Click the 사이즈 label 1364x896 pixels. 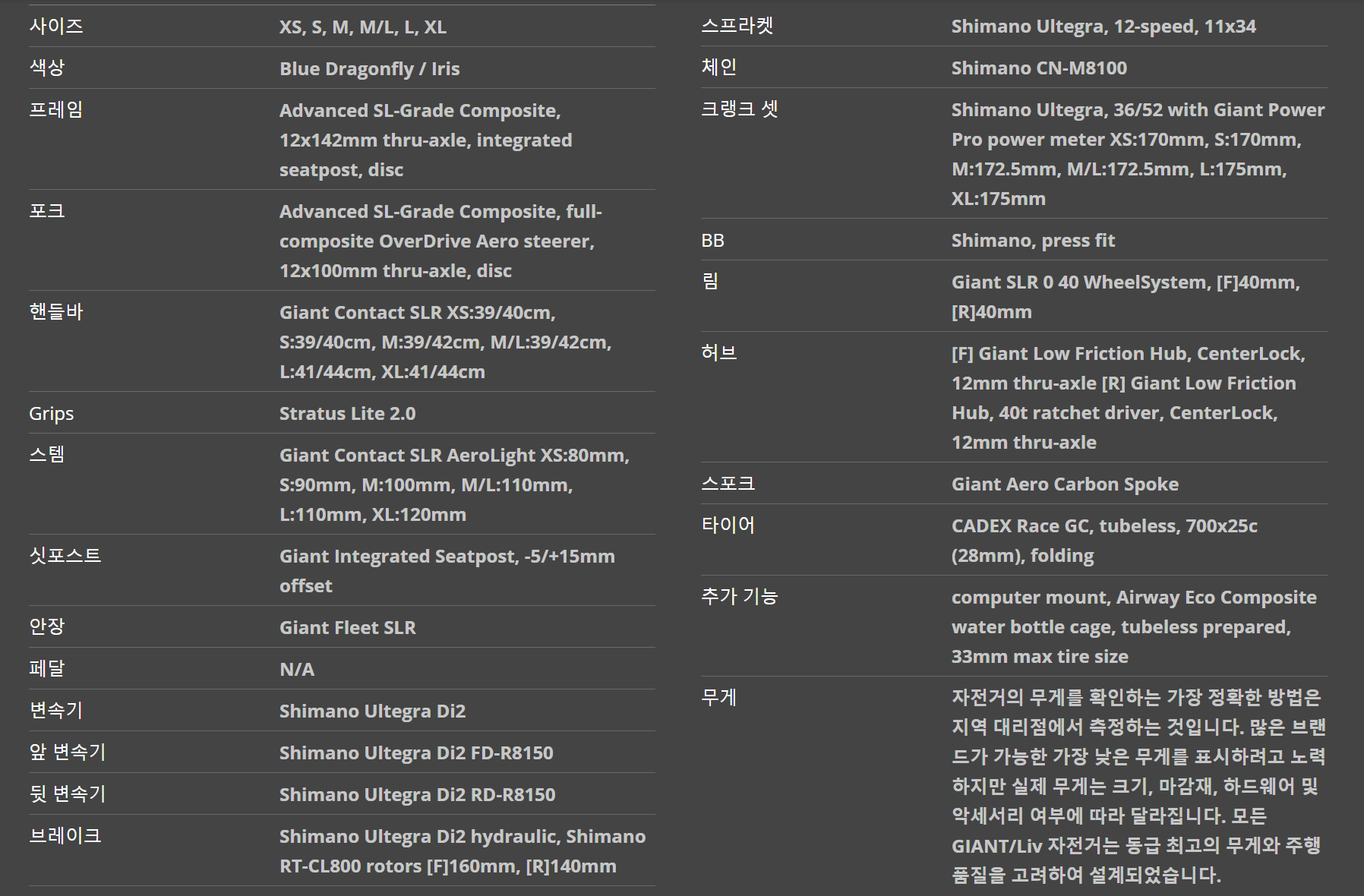(56, 27)
